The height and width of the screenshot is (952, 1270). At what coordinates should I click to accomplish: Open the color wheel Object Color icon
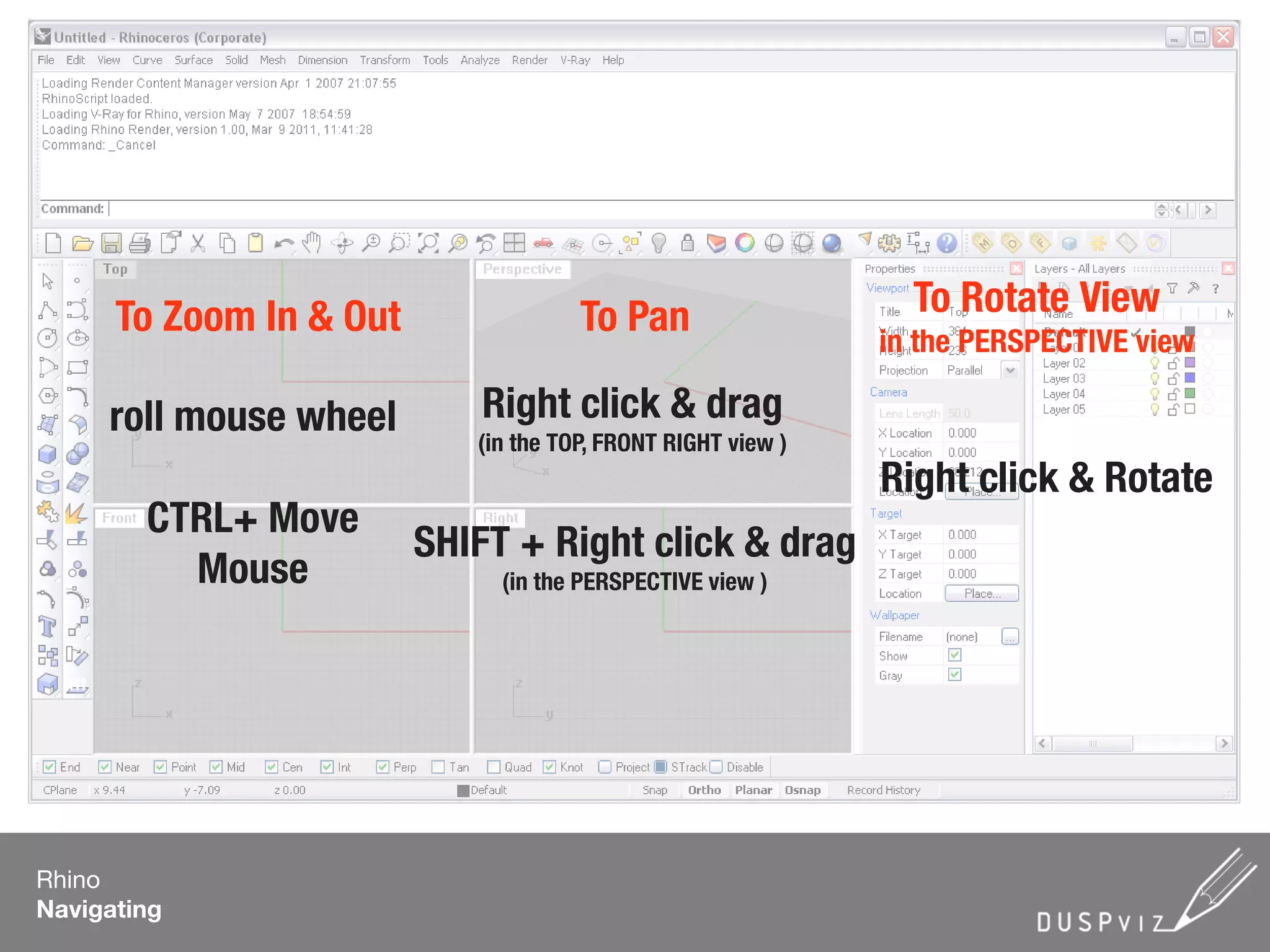click(745, 243)
